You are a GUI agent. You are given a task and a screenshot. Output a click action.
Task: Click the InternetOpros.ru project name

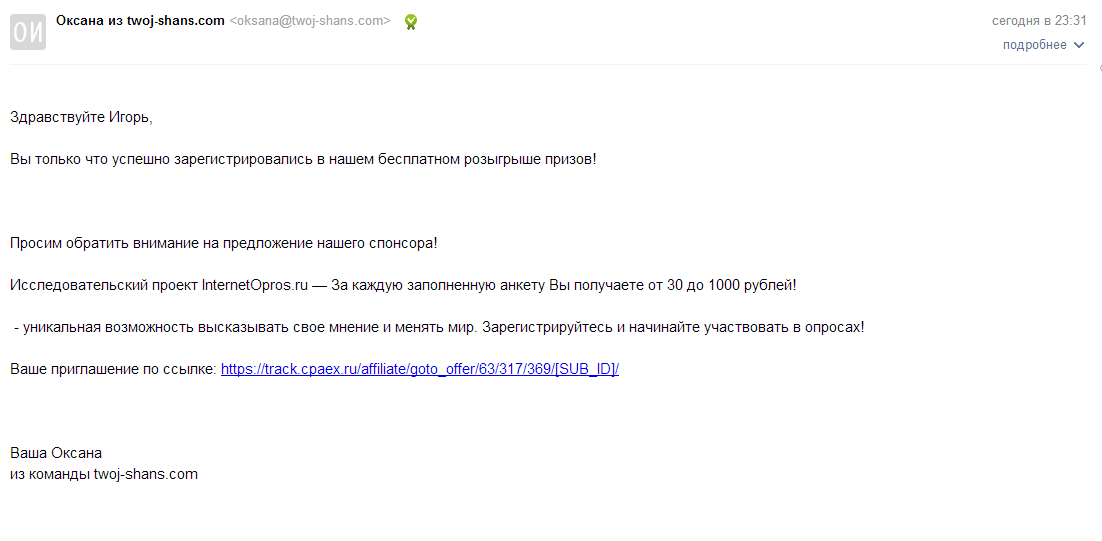[x=254, y=285]
